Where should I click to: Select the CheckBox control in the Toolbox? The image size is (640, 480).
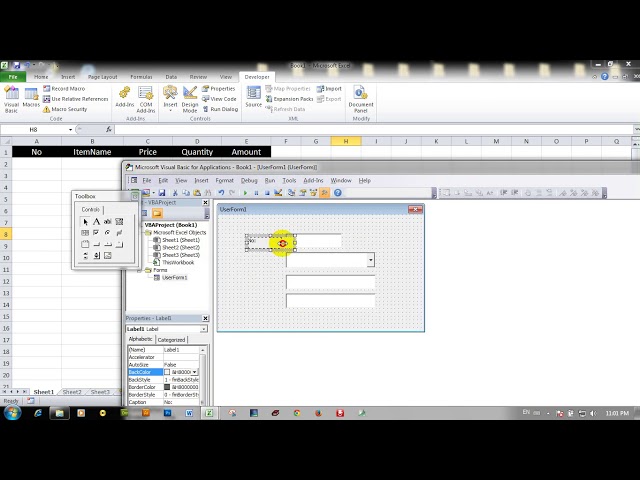[96, 233]
